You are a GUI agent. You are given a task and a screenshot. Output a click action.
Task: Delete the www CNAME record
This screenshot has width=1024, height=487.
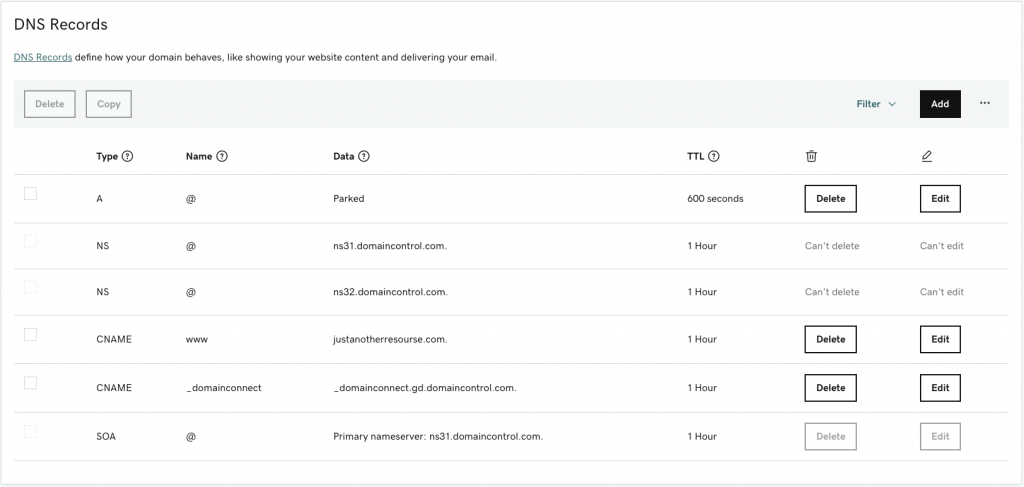[830, 339]
